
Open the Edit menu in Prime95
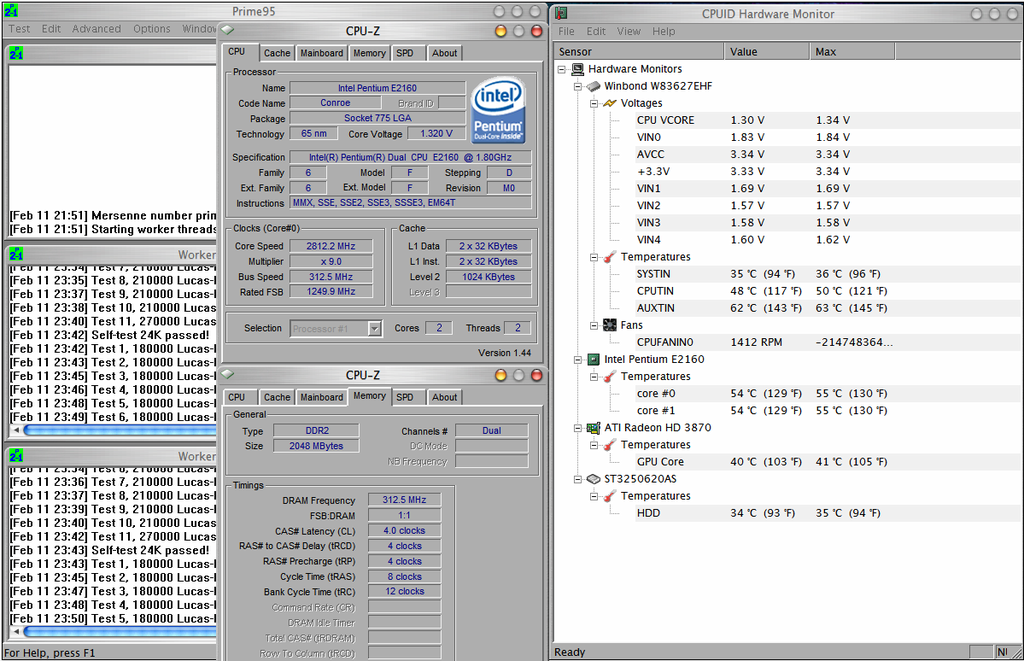pos(51,29)
